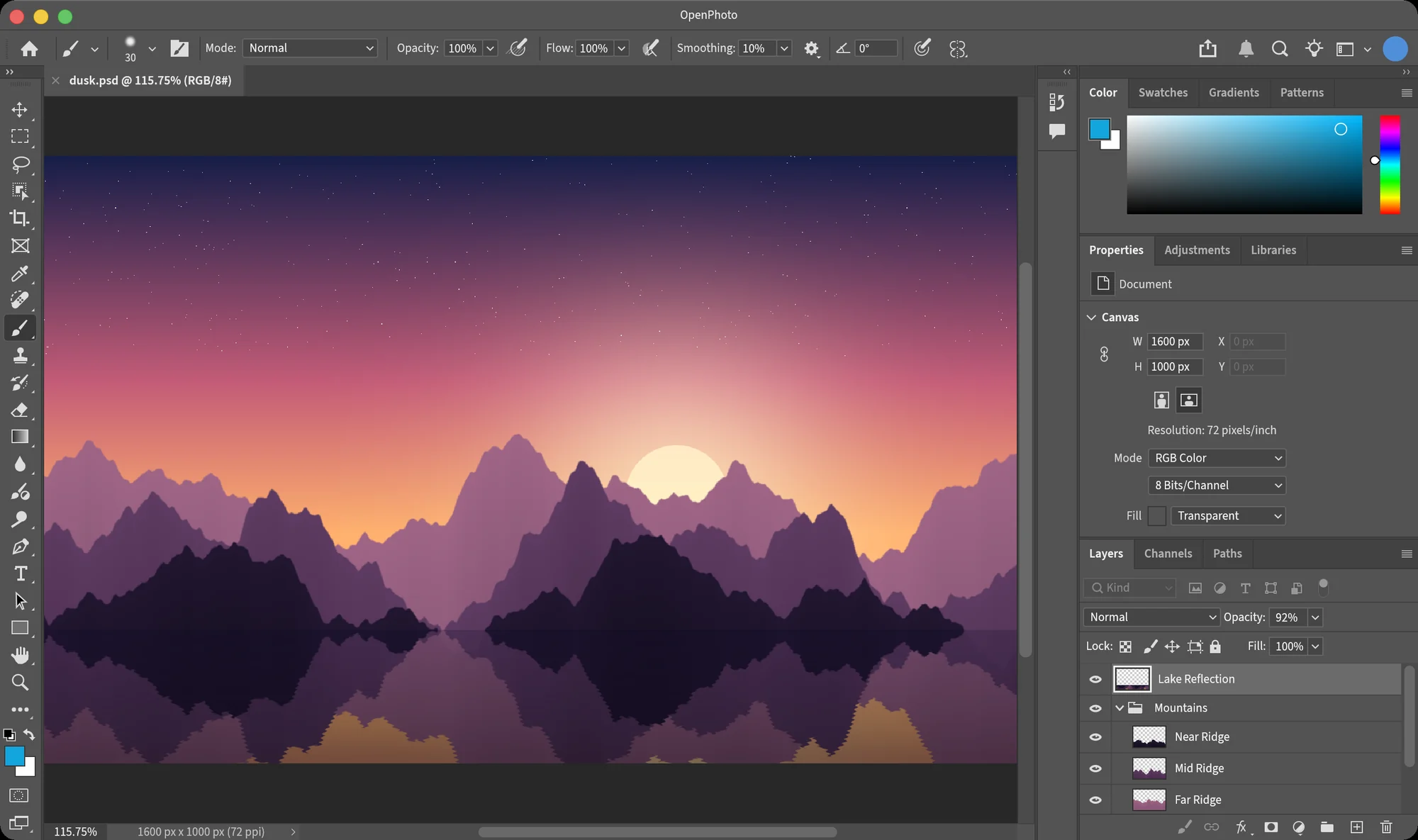The width and height of the screenshot is (1418, 840).
Task: Toggle lock all for layer
Action: [x=1215, y=646]
